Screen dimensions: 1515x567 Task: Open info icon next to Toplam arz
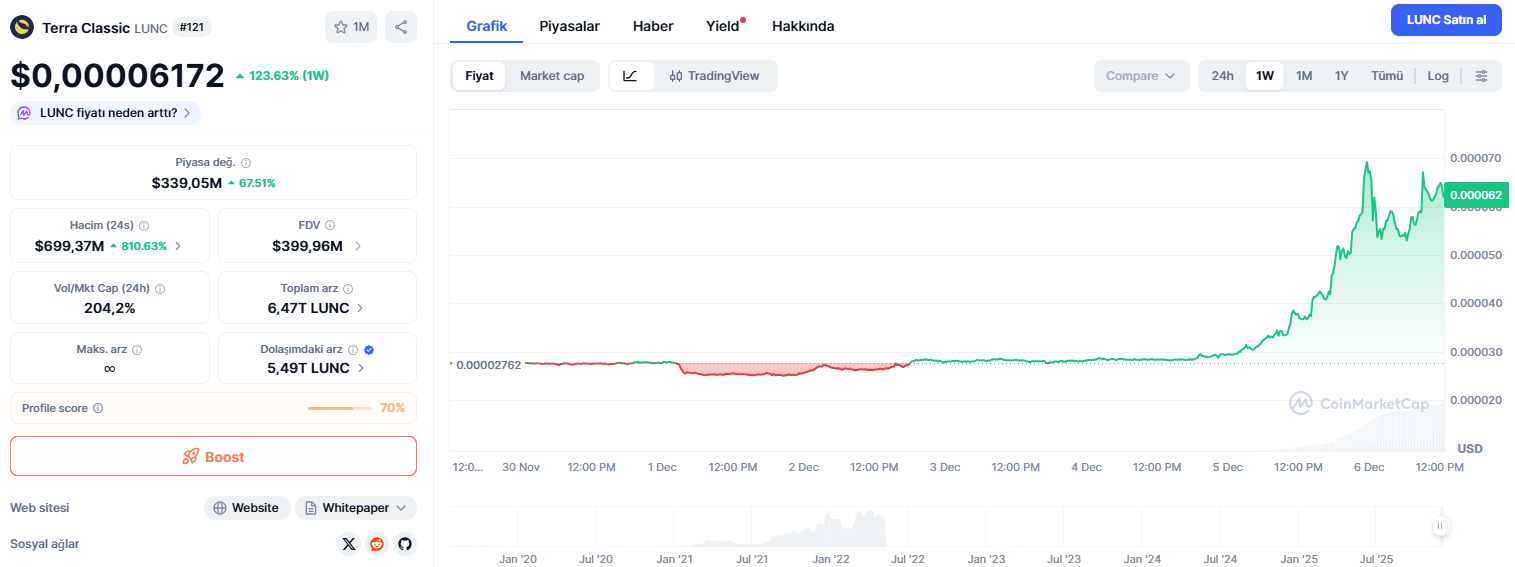pyautogui.click(x=348, y=288)
